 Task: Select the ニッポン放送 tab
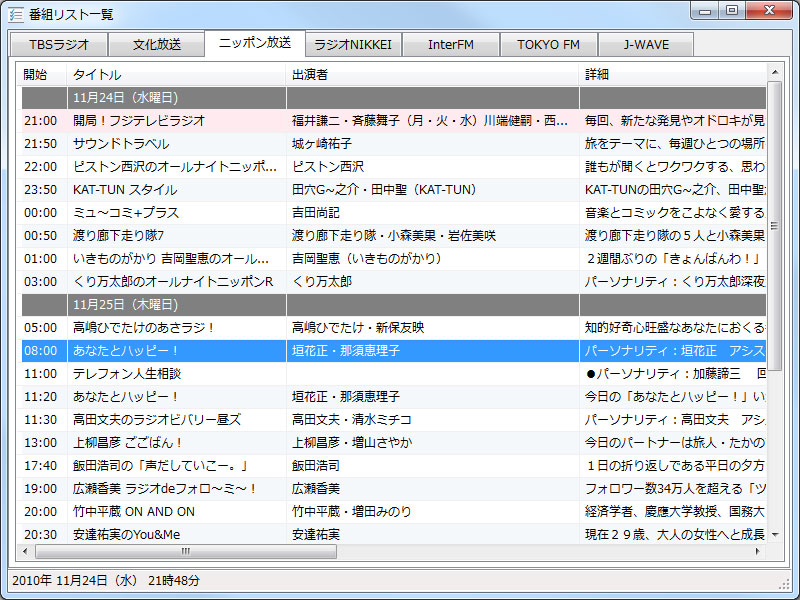pos(256,44)
